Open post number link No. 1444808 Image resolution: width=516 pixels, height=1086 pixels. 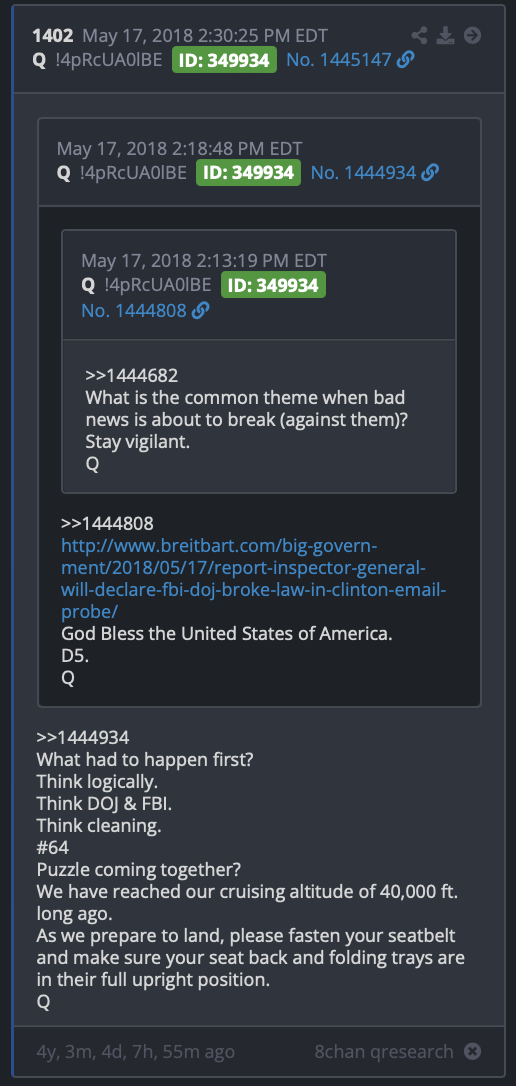coord(134,311)
